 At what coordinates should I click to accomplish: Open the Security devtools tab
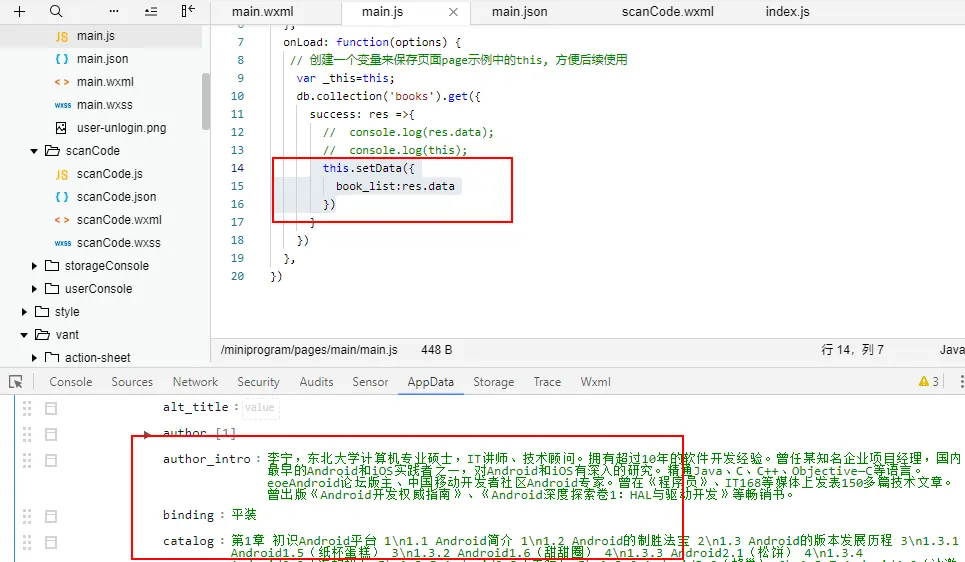click(258, 382)
